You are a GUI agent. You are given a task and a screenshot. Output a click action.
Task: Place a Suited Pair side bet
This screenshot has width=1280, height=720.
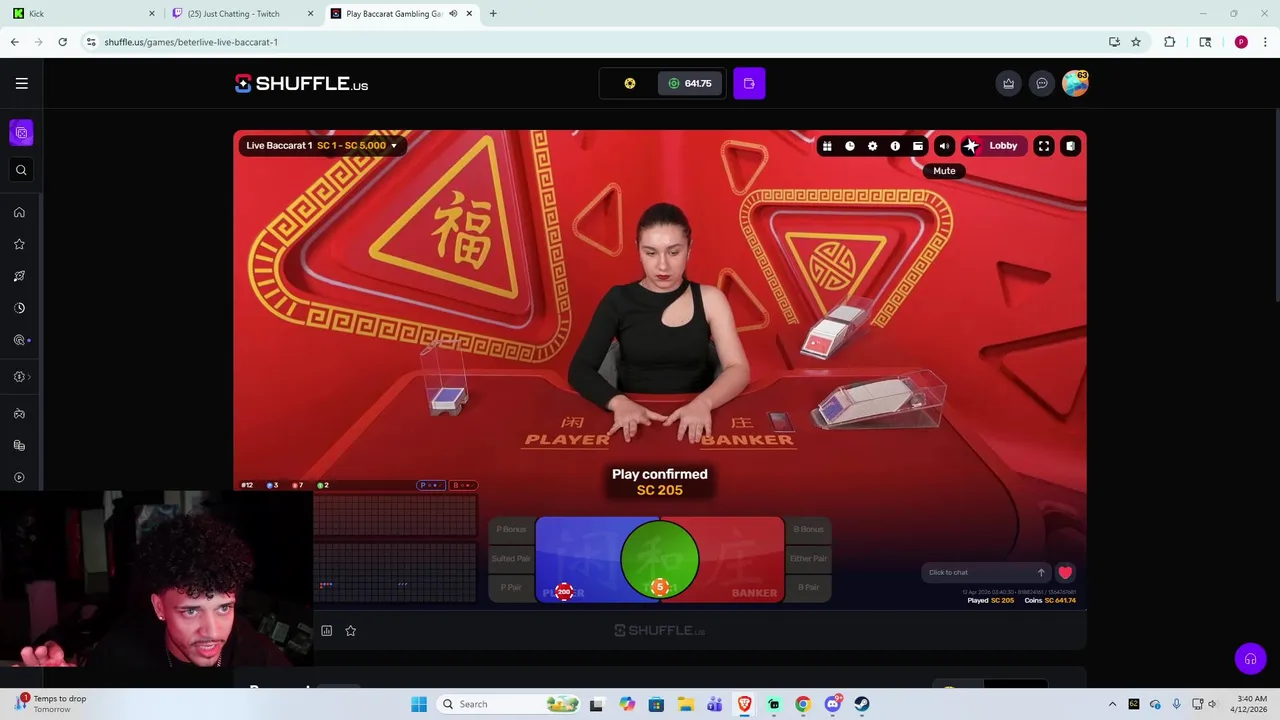[511, 559]
